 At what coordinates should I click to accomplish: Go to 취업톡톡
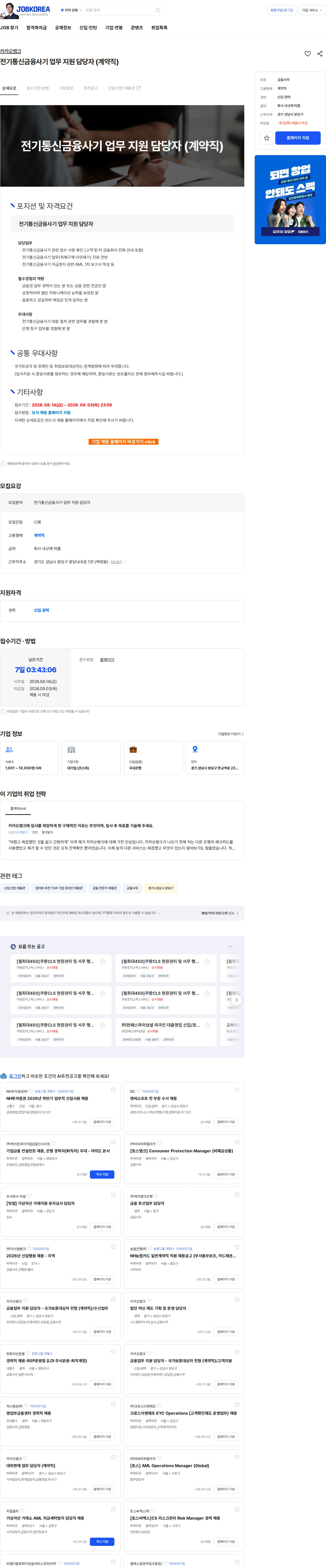[159, 28]
